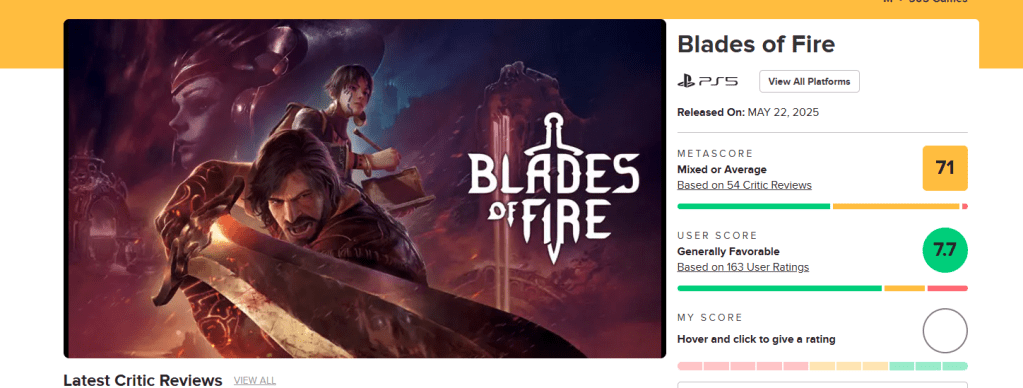Select the green portion of the Metascore distribution bar
Image resolution: width=1023 pixels, height=388 pixels.
pyautogui.click(x=754, y=206)
